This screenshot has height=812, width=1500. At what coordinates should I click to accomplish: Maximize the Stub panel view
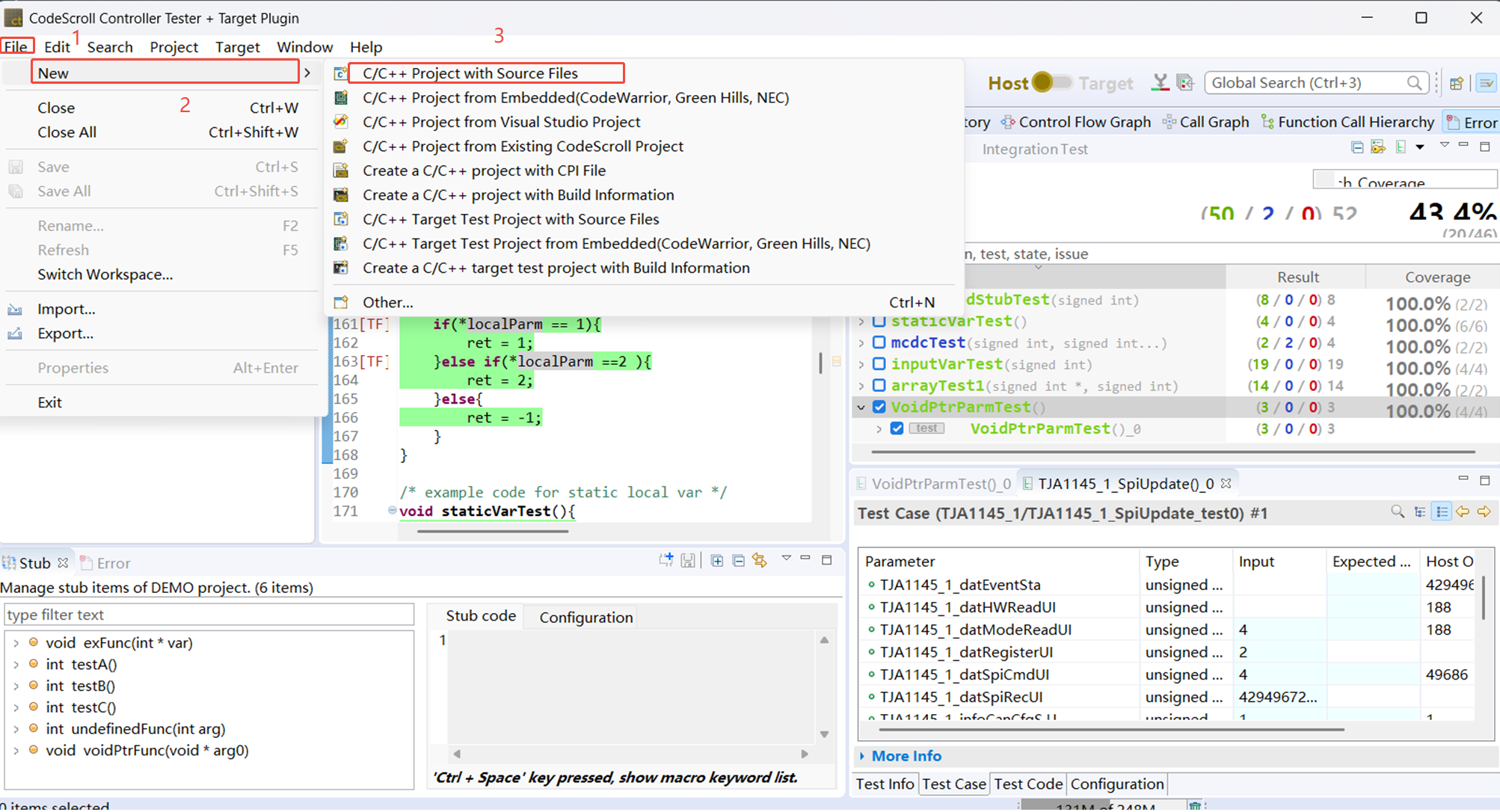click(x=827, y=559)
